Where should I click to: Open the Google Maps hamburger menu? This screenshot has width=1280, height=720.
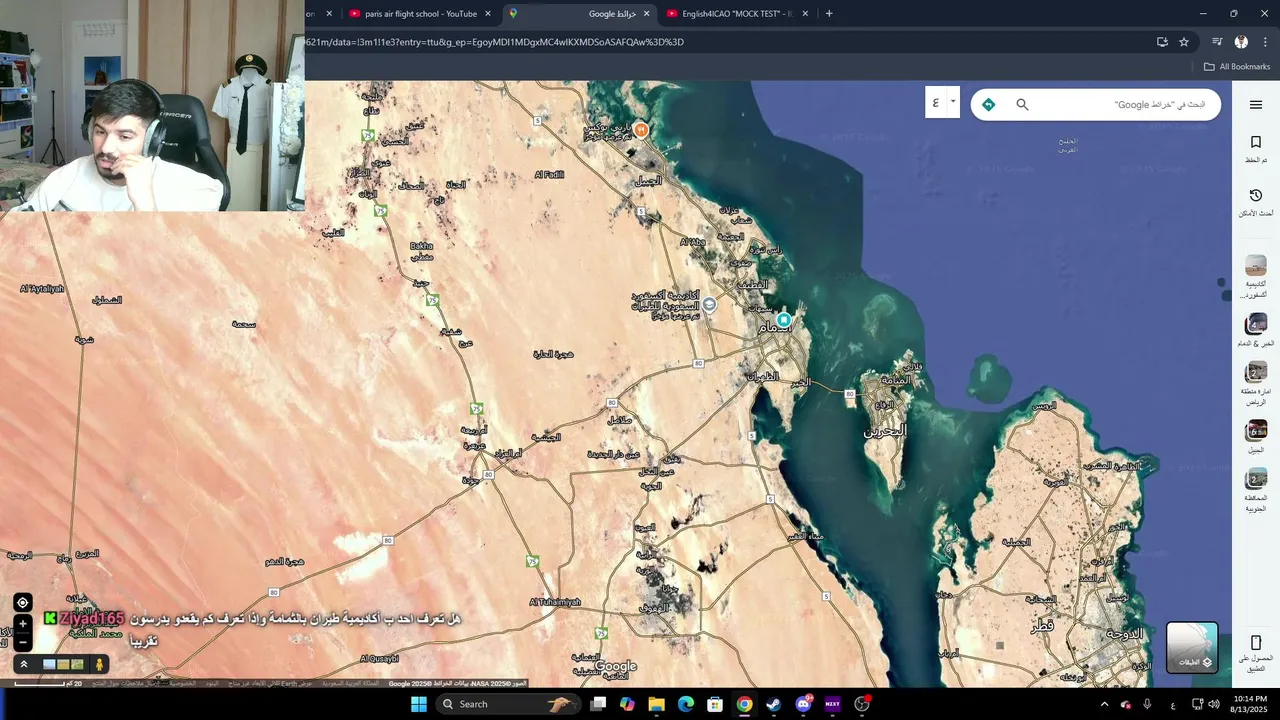pos(1256,105)
